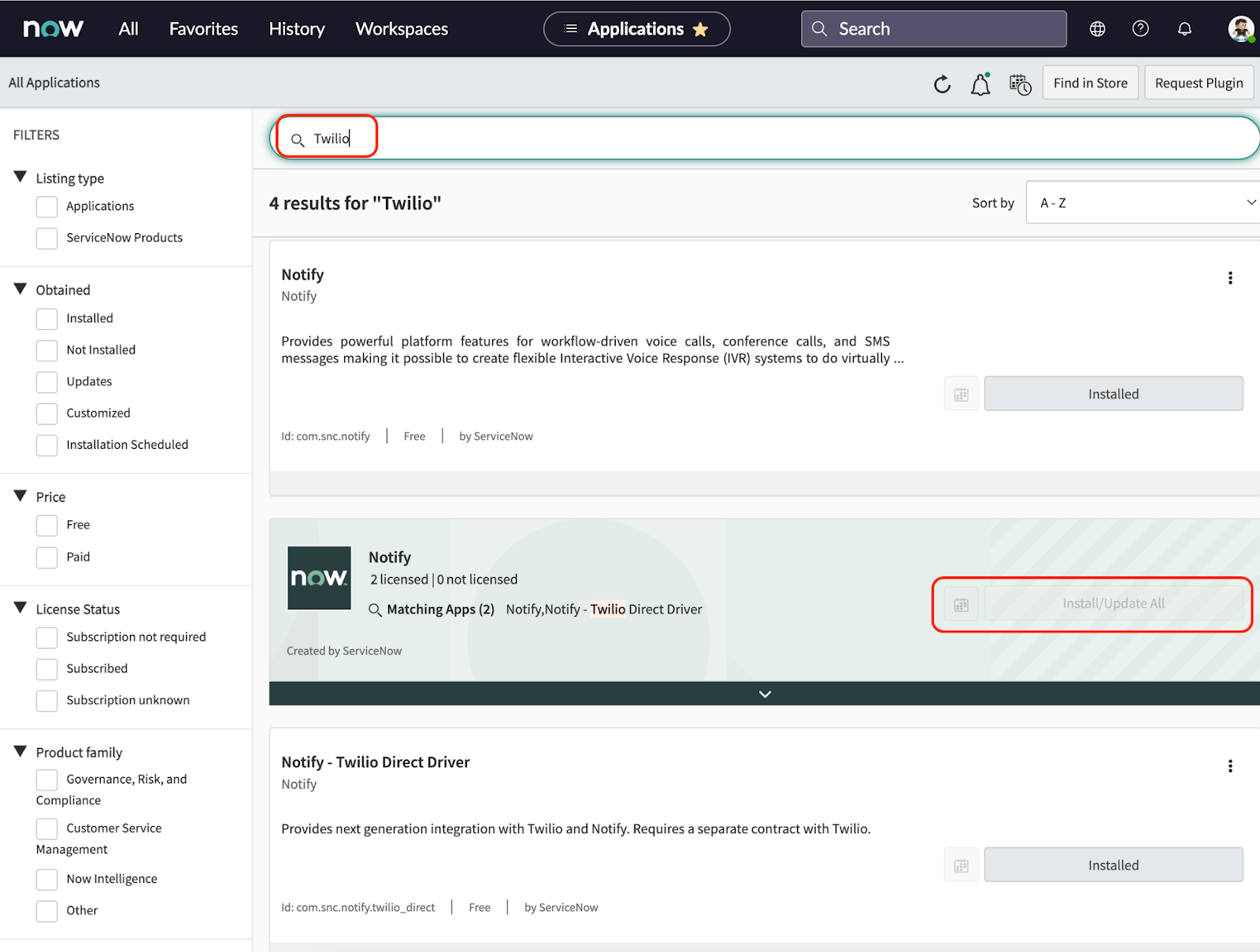Collapse the Listing type filter section
Screen dimensions: 1260x952
pos(21,176)
